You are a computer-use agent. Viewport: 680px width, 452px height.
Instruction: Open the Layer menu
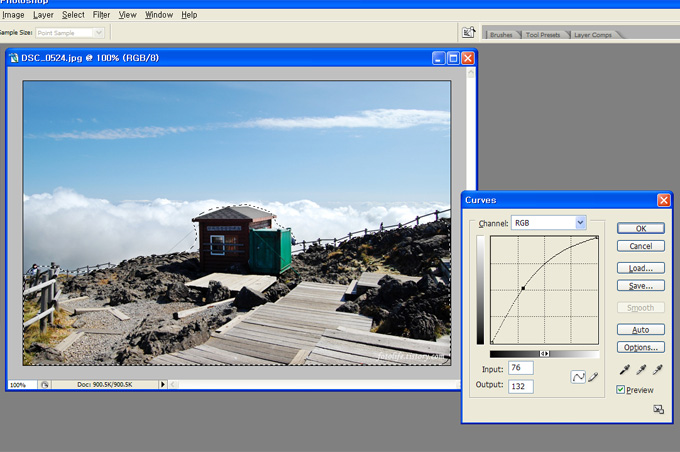[x=43, y=15]
